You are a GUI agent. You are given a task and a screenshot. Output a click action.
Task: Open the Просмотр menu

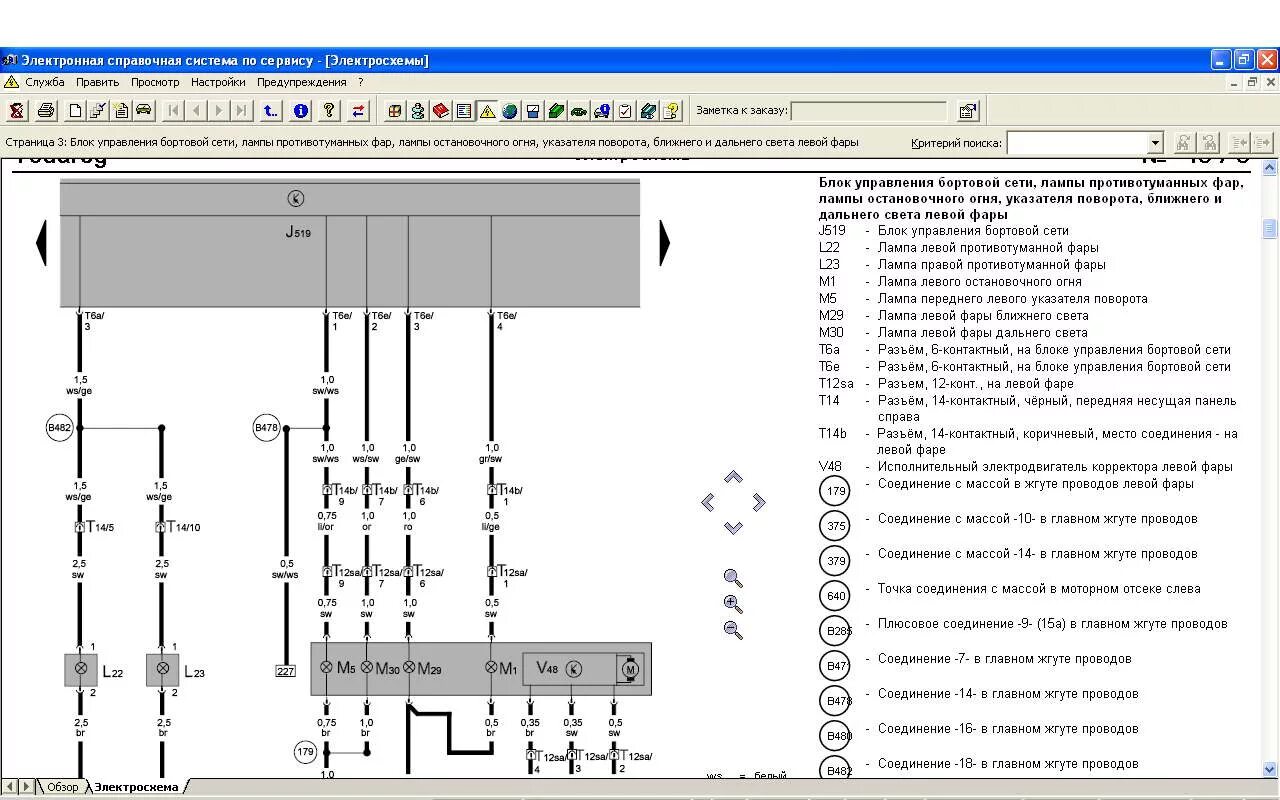coord(155,82)
